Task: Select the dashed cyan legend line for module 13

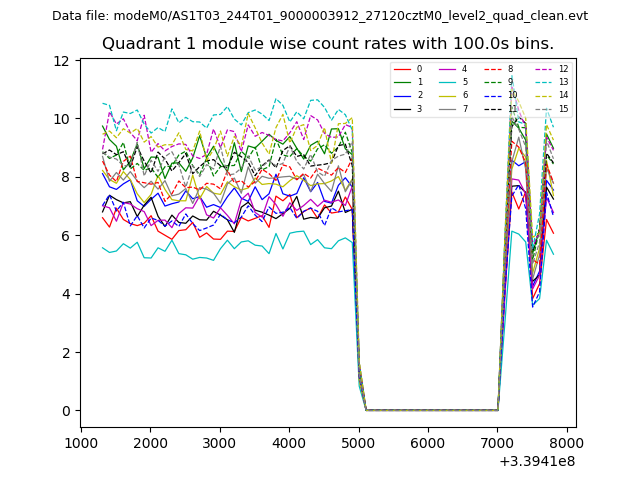Action: pos(541,82)
